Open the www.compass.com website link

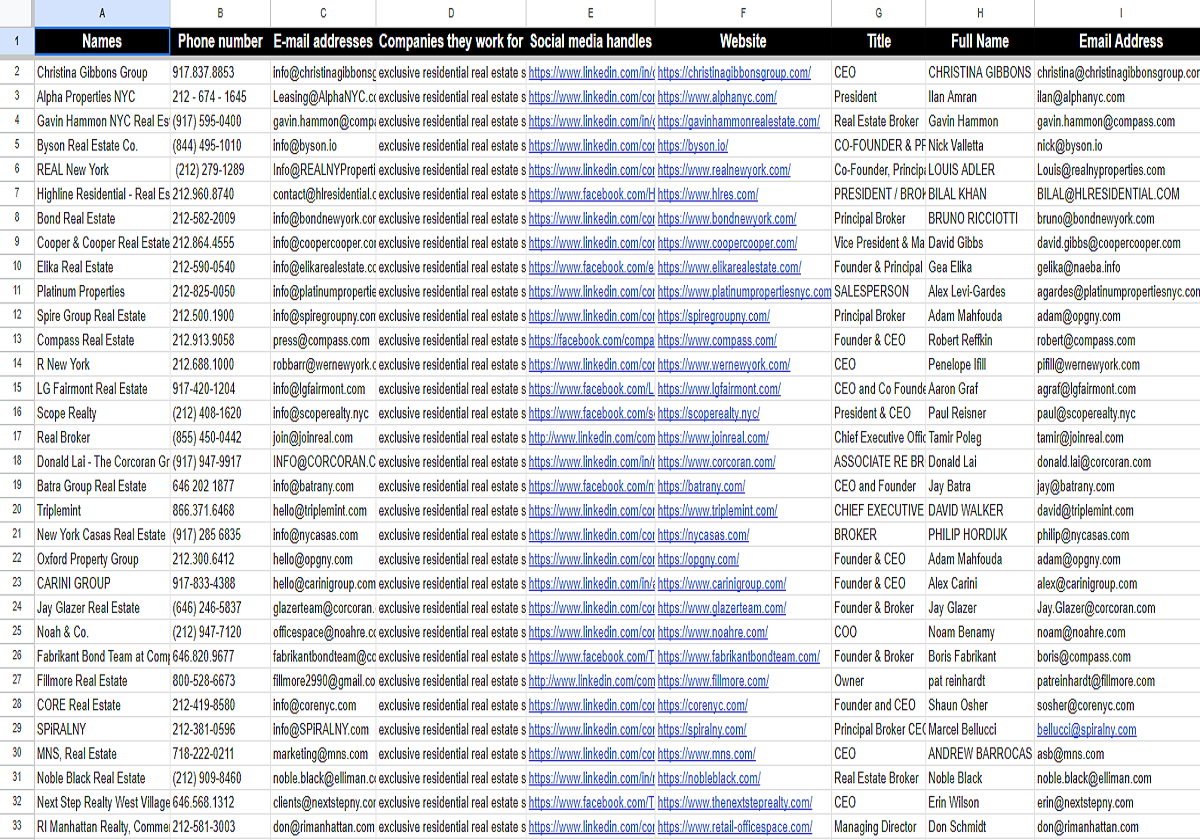point(717,340)
